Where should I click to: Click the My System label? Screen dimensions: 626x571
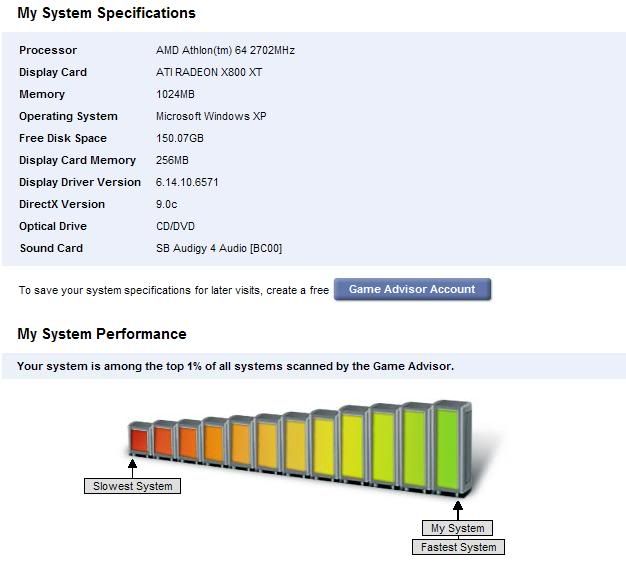click(458, 528)
